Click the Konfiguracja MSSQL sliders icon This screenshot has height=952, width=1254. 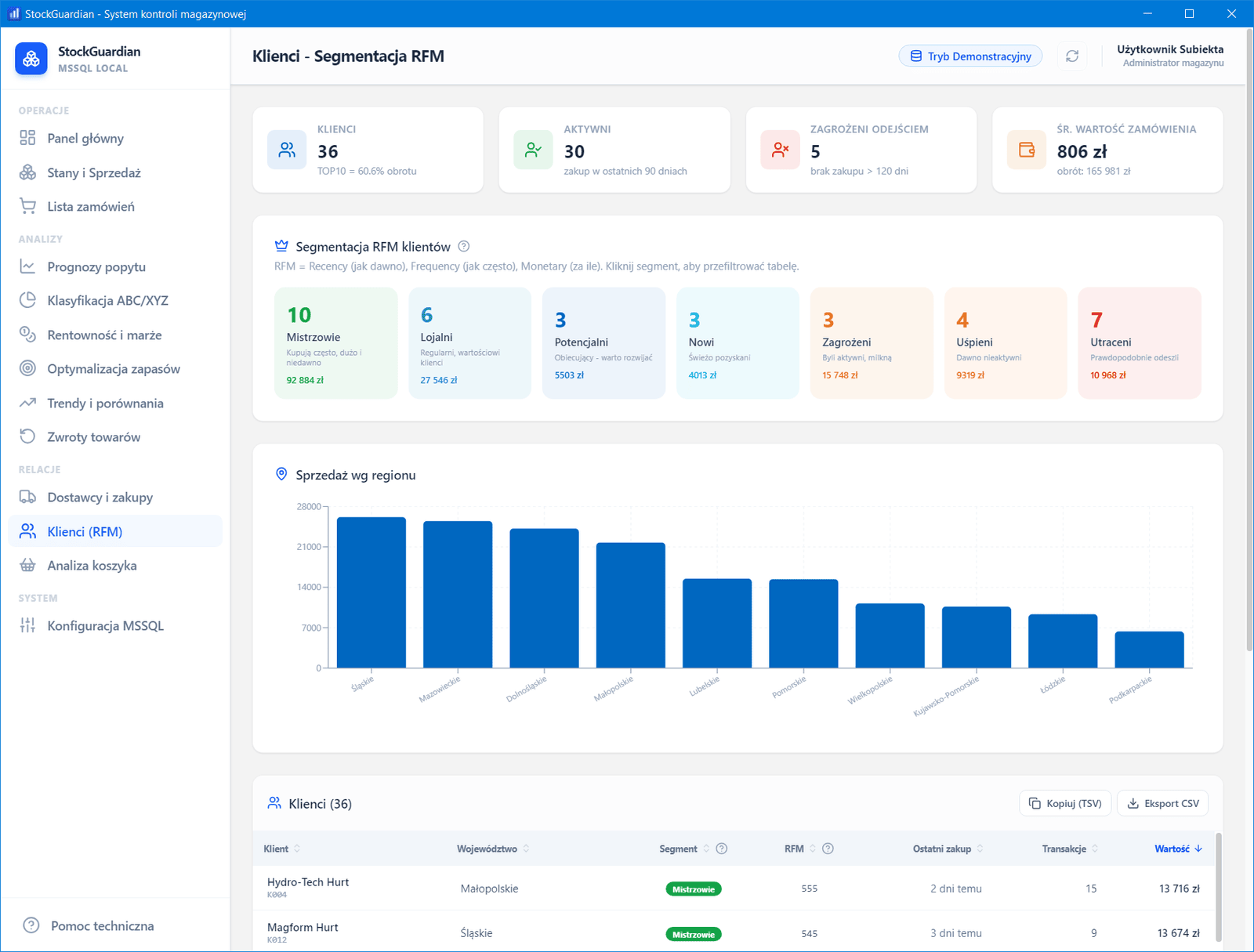[27, 625]
